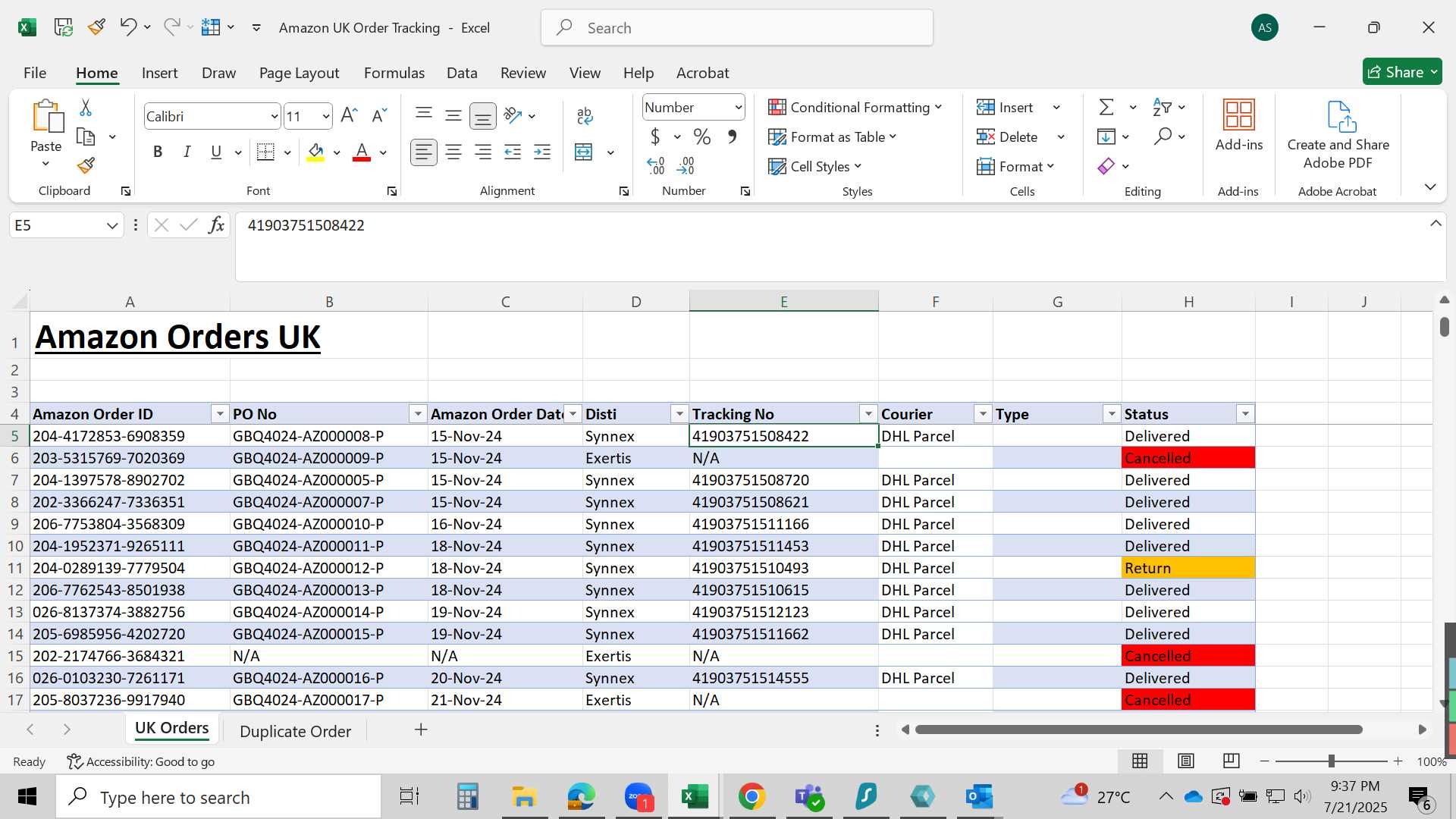Switch to the Insert ribbon tab
The width and height of the screenshot is (1456, 819).
[x=159, y=73]
